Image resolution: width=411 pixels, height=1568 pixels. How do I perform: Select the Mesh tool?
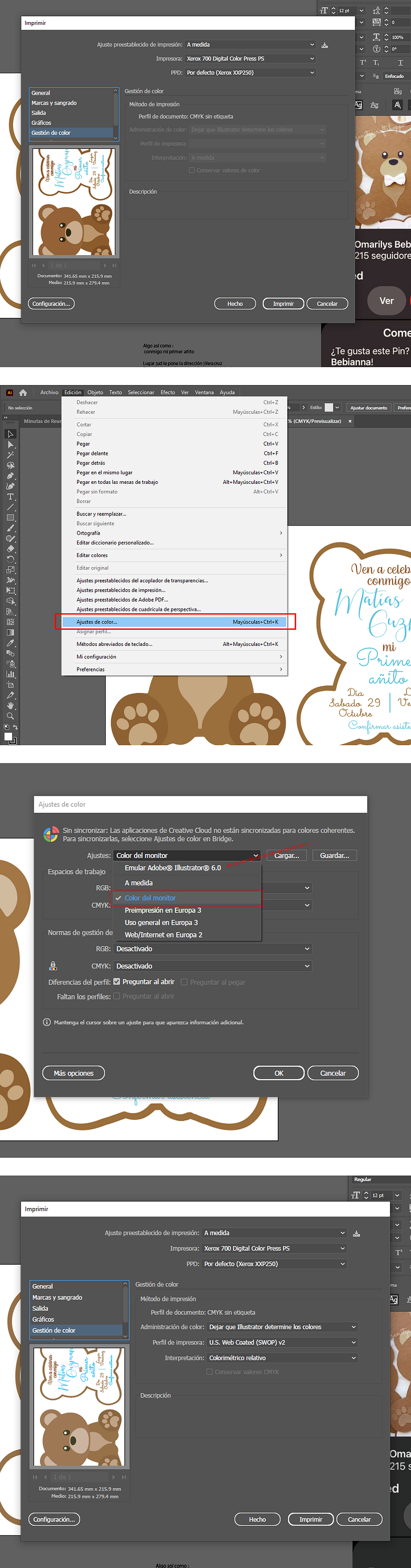pos(11,622)
